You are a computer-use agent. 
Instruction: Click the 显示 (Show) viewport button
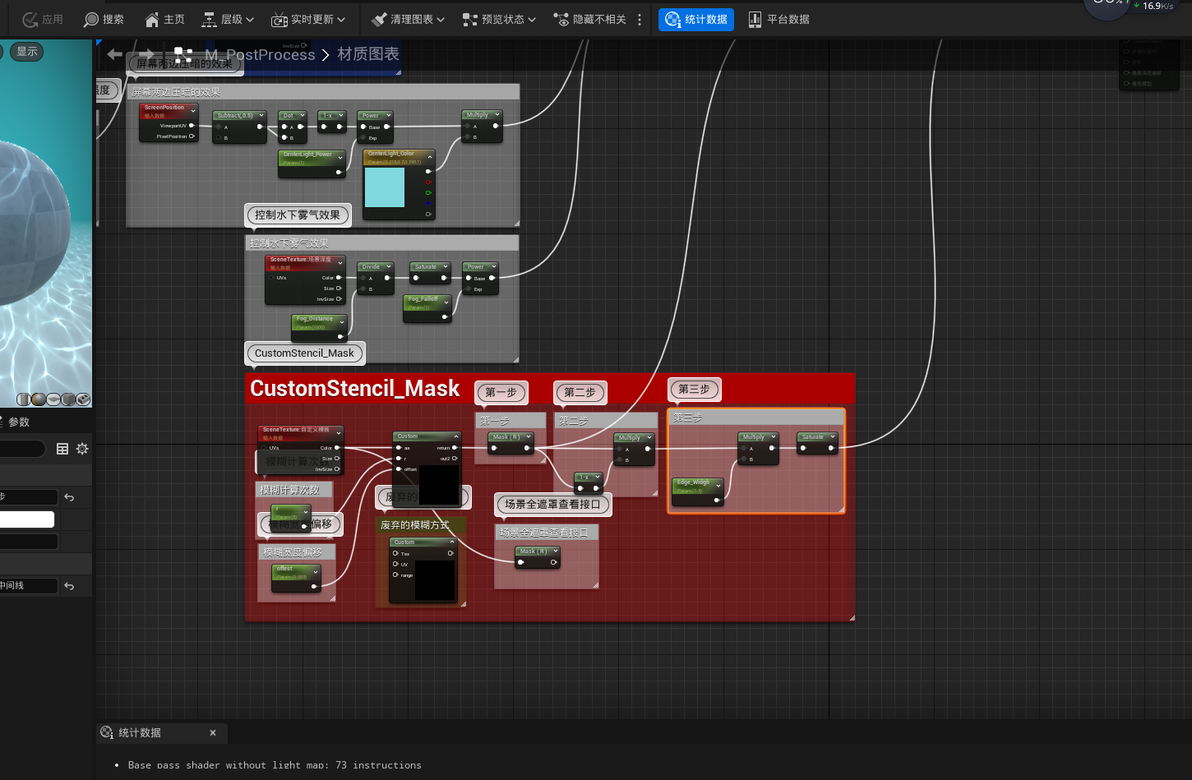click(27, 52)
